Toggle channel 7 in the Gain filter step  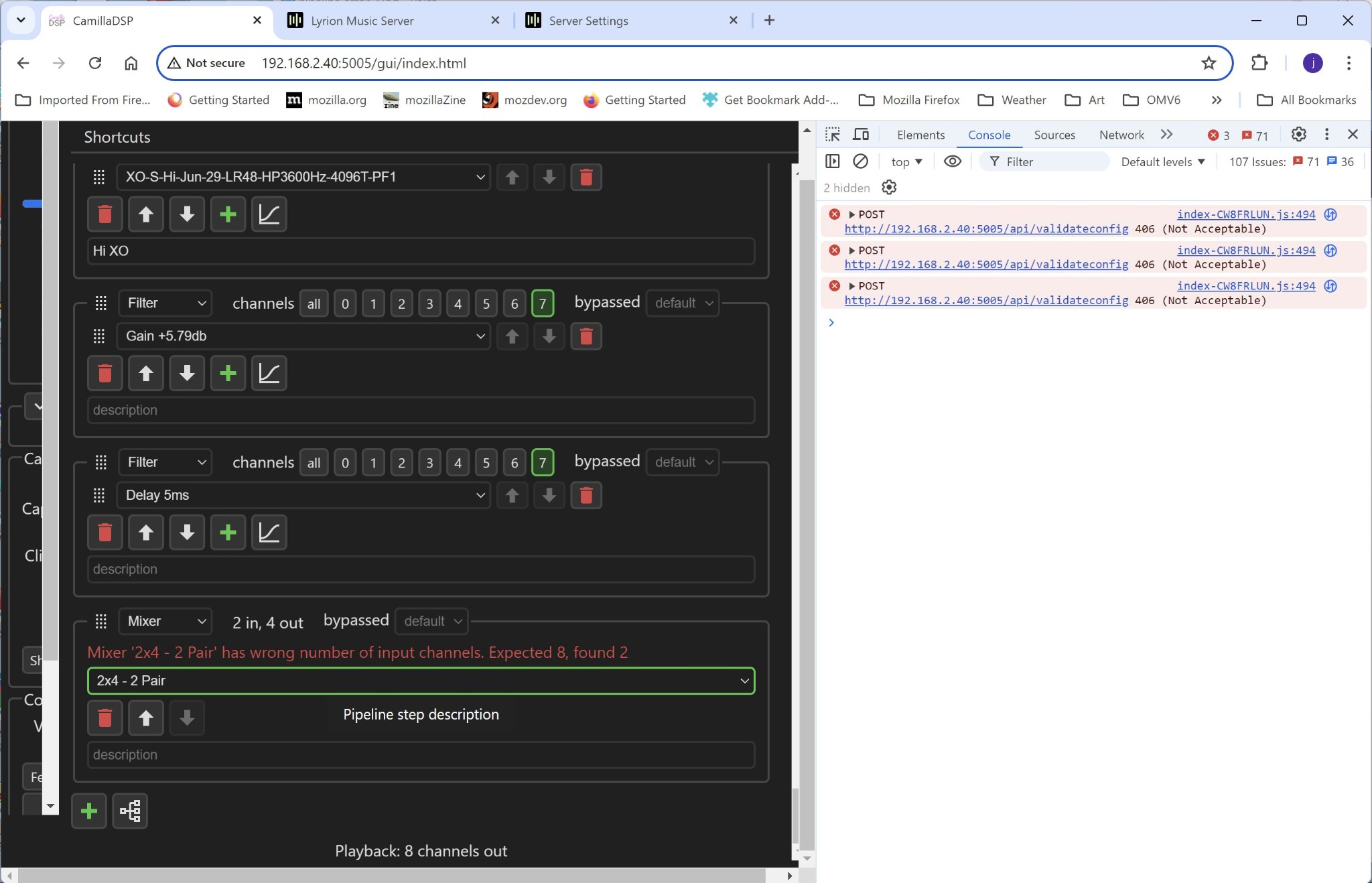click(x=543, y=303)
